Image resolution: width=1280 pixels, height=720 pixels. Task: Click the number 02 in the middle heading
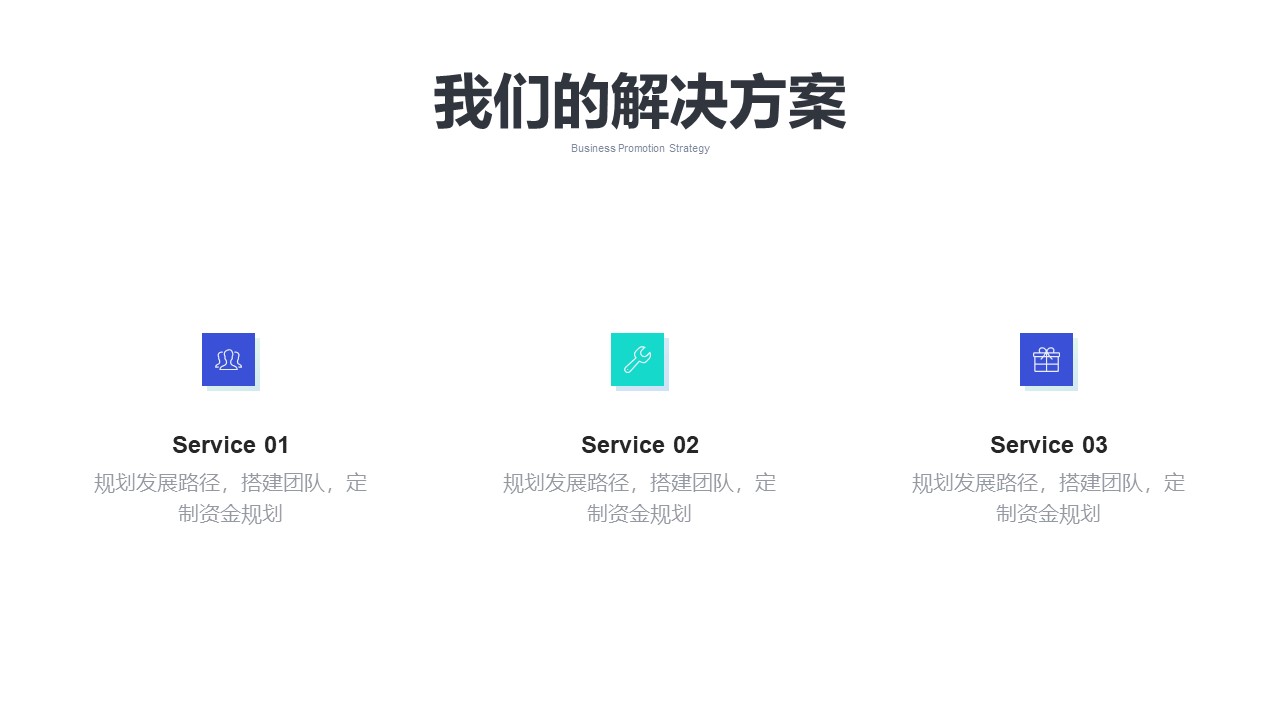(x=685, y=445)
